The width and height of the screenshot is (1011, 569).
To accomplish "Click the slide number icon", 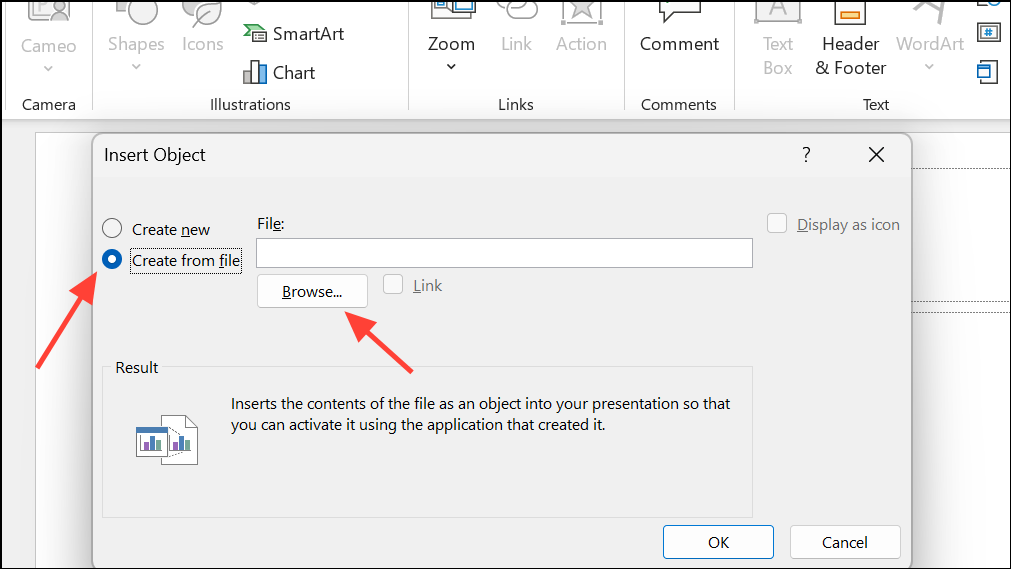I will 989,31.
